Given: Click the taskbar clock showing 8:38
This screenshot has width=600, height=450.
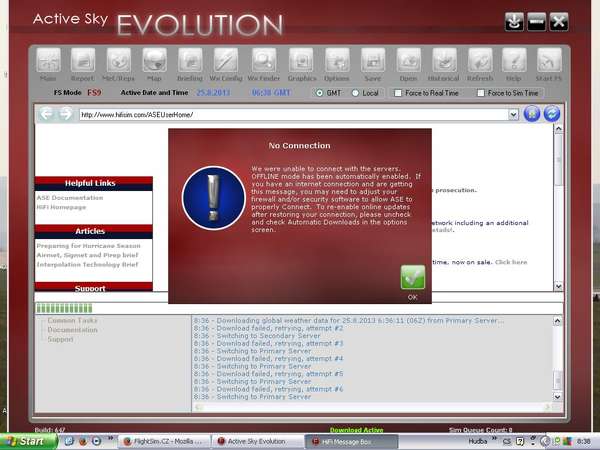Looking at the screenshot, I should [584, 442].
